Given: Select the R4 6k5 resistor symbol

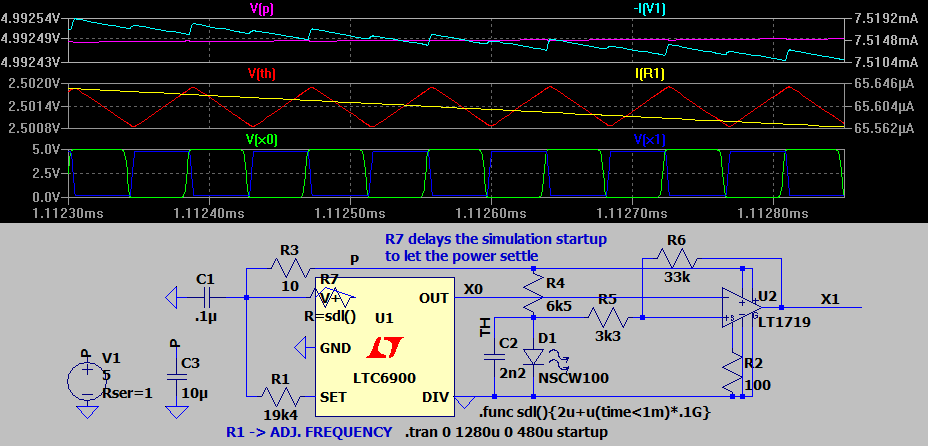Looking at the screenshot, I should click(530, 295).
